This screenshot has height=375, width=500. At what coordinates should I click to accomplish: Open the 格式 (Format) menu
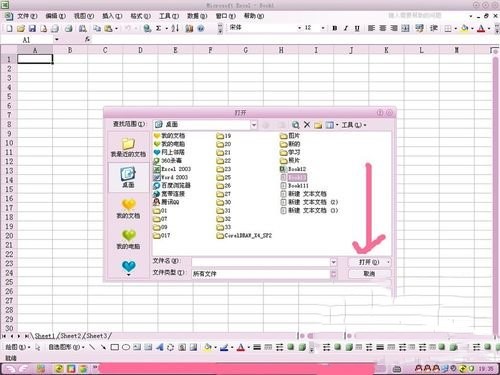tap(140, 16)
